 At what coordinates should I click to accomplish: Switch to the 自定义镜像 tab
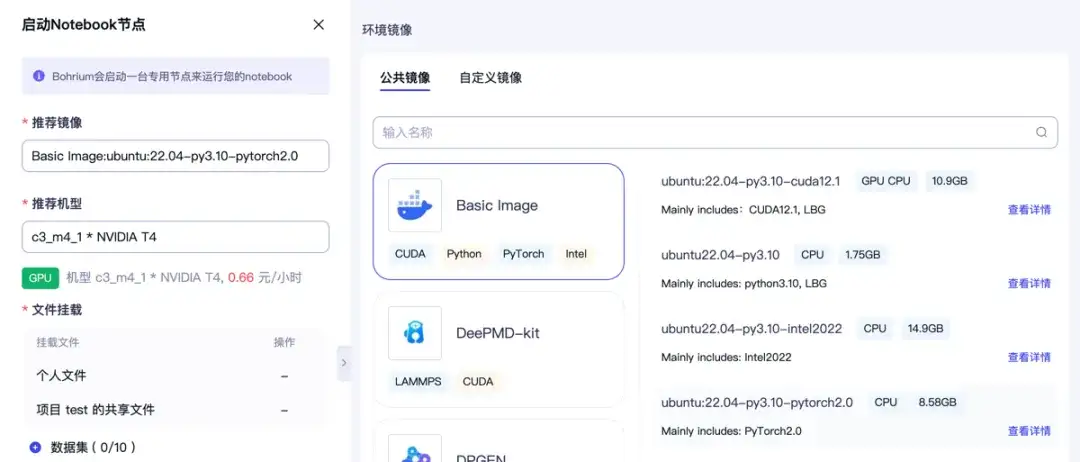pyautogui.click(x=490, y=78)
